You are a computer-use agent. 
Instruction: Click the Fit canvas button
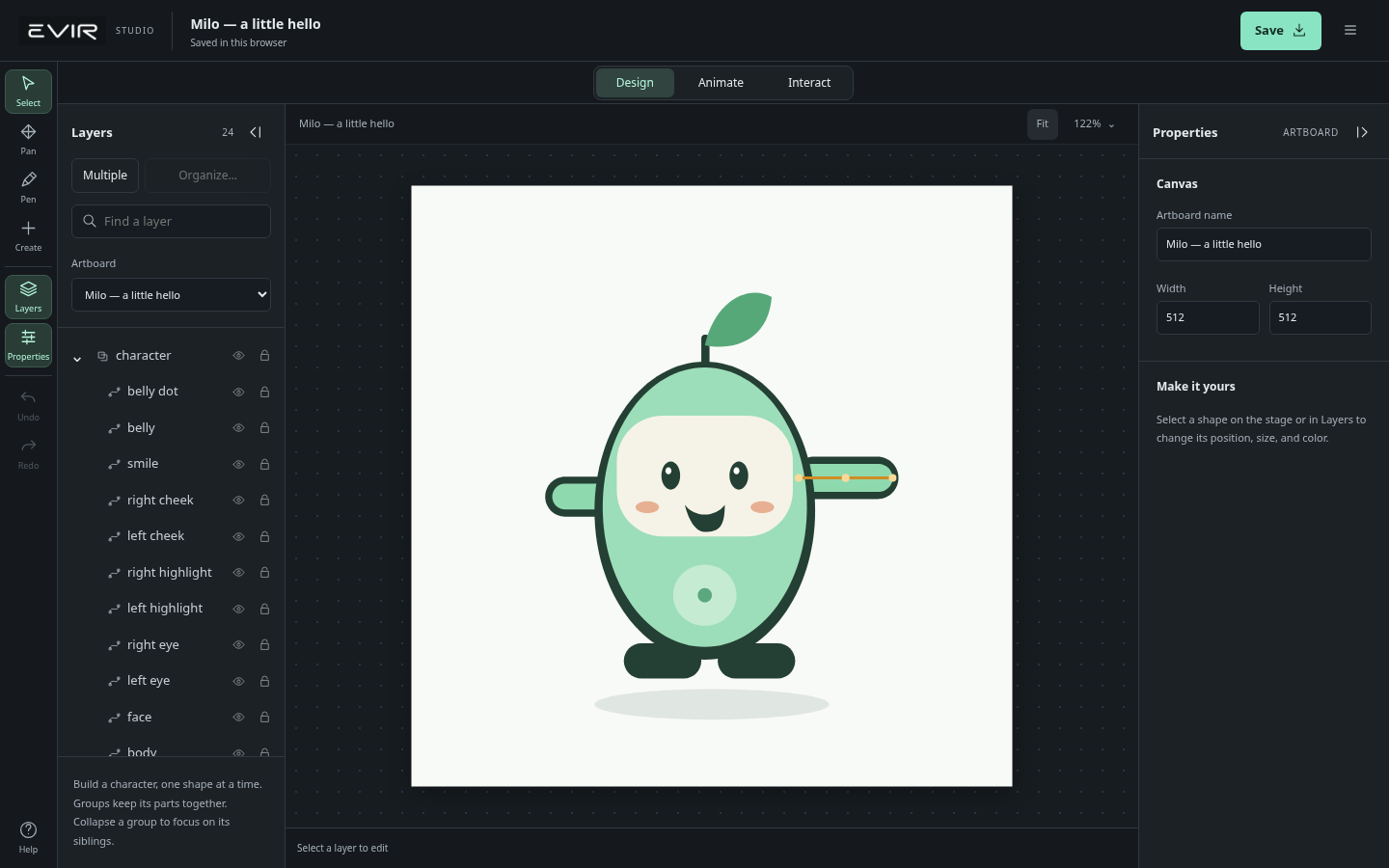pos(1042,124)
